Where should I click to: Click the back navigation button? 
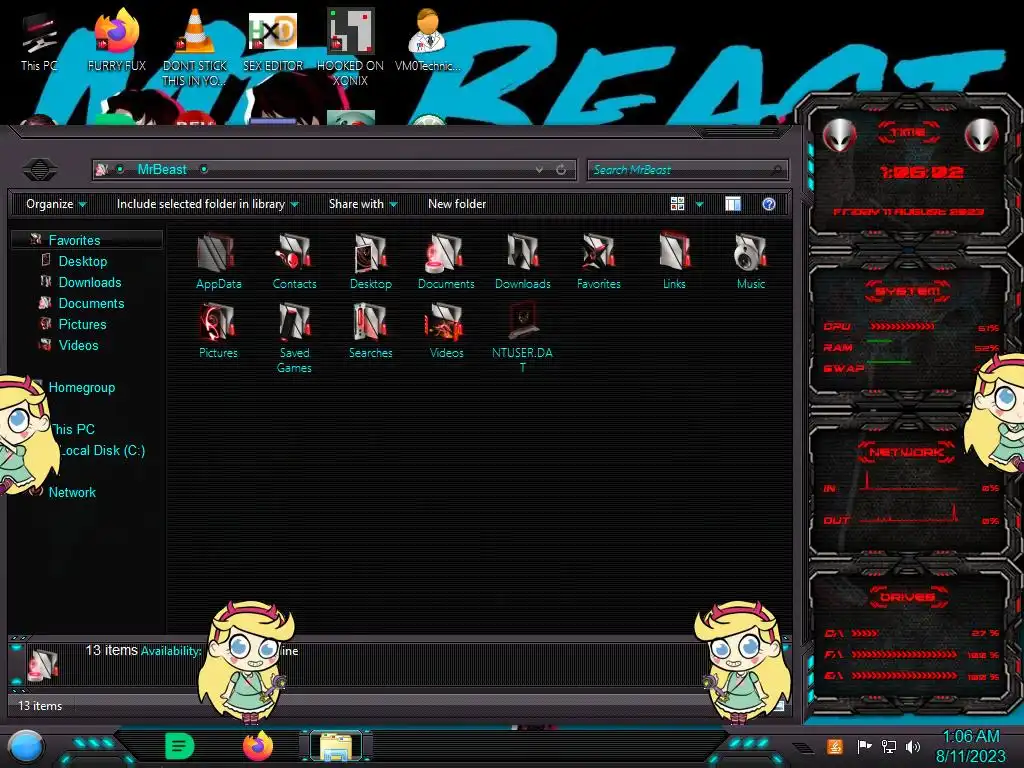40,170
